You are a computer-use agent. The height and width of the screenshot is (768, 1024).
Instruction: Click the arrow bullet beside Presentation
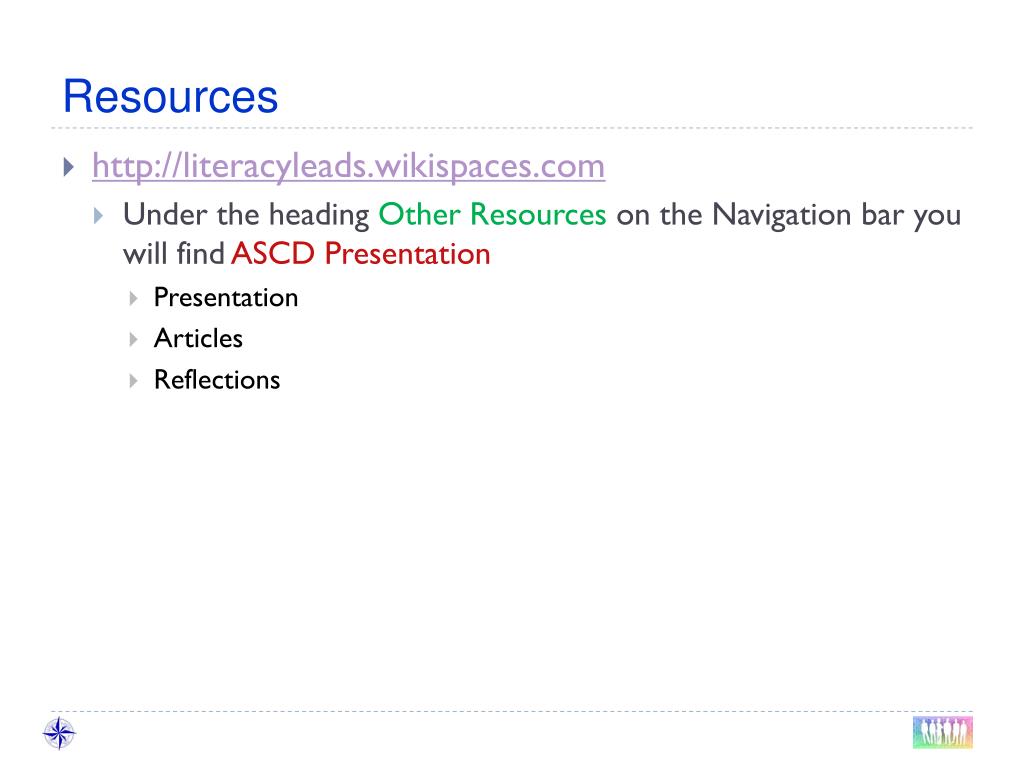[x=133, y=299]
